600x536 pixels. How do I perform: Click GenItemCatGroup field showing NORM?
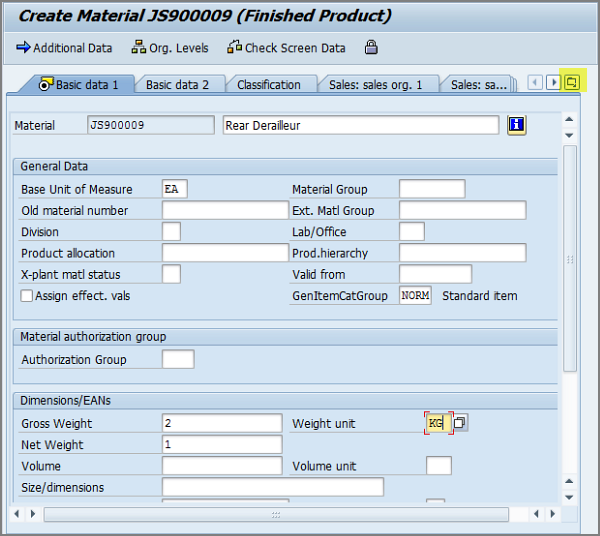coord(416,295)
